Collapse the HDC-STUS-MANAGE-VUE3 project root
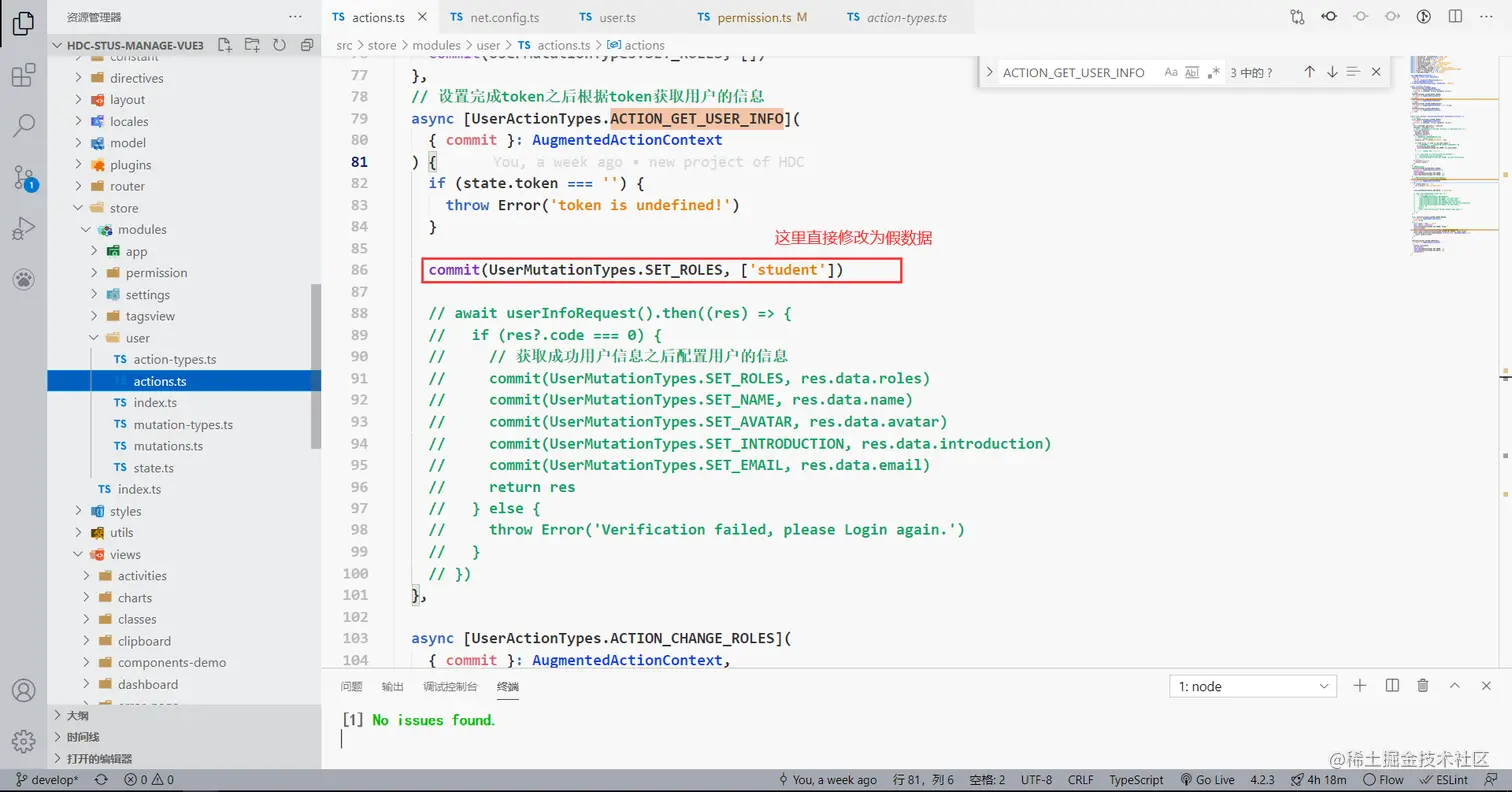1512x792 pixels. pos(131,45)
